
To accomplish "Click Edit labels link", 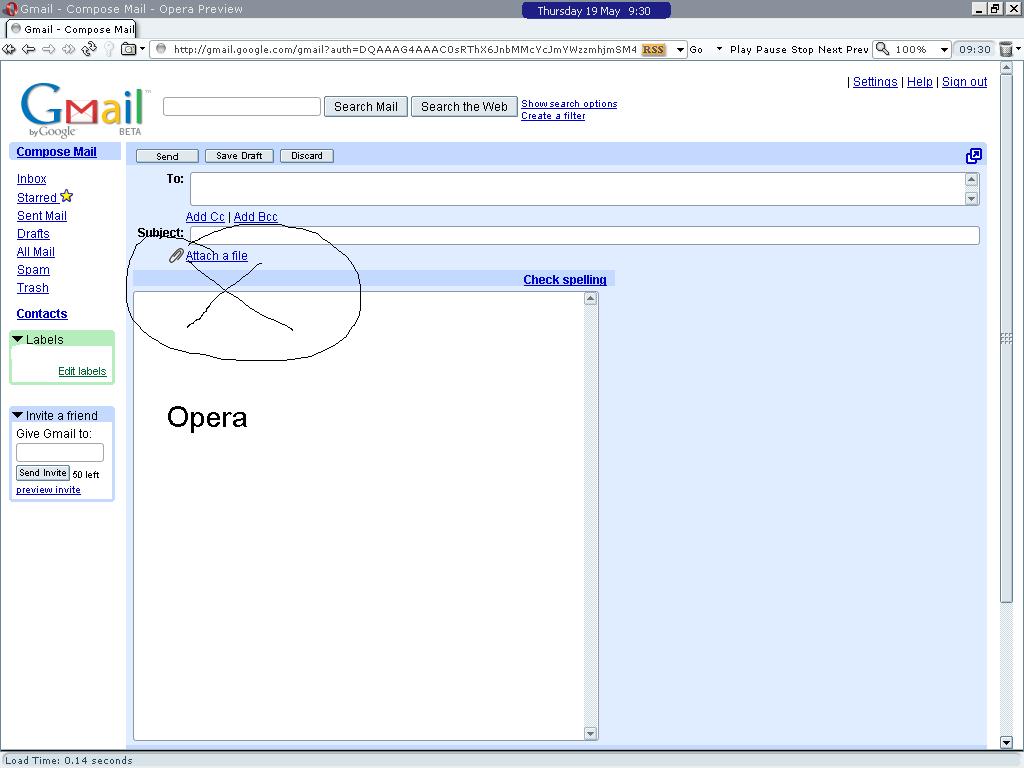I will 82,371.
